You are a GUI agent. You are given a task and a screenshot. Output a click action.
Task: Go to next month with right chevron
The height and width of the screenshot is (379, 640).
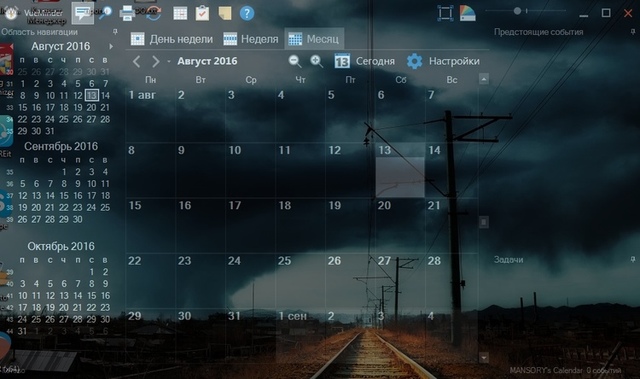(x=156, y=62)
